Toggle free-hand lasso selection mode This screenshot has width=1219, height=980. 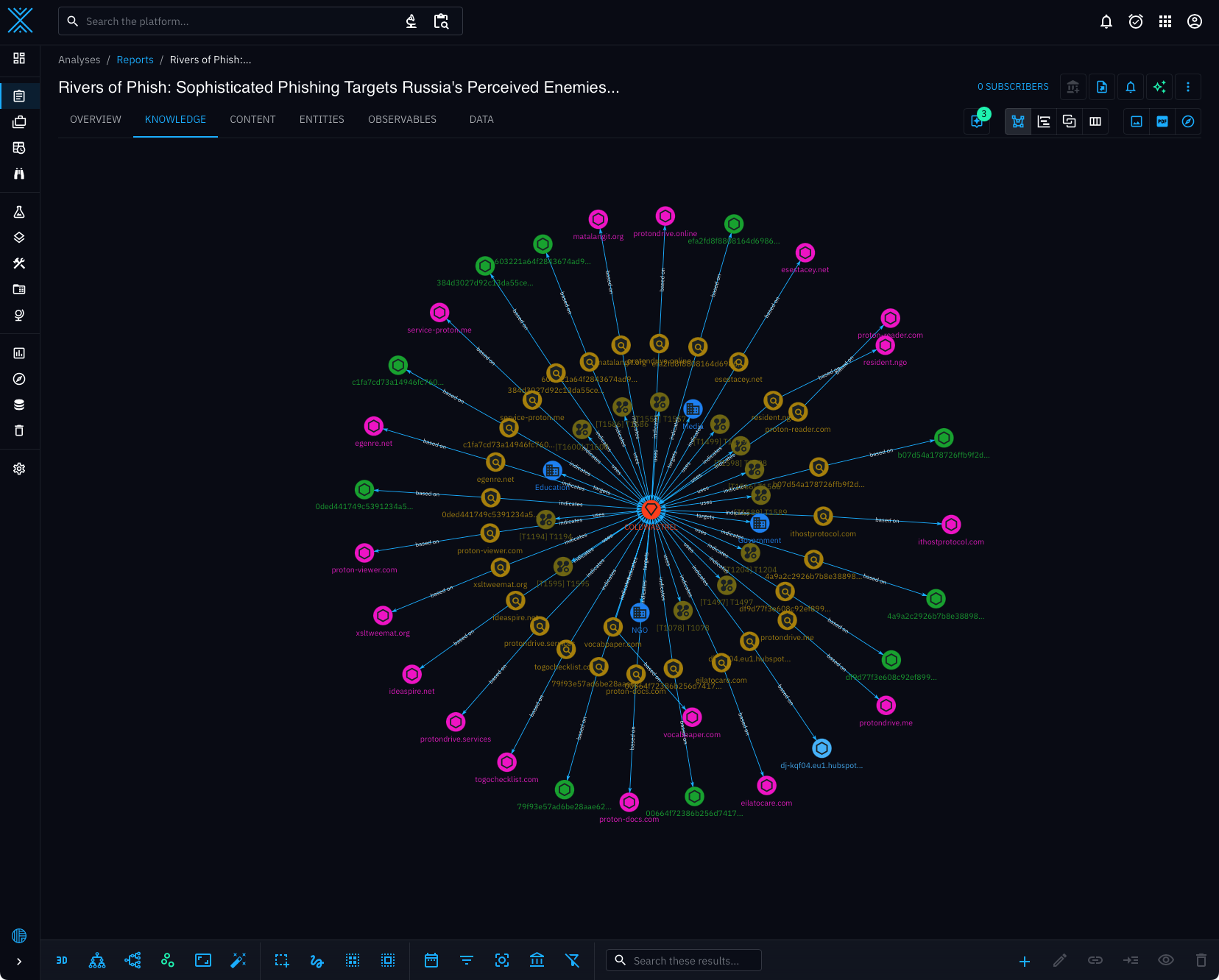pyautogui.click(x=317, y=960)
